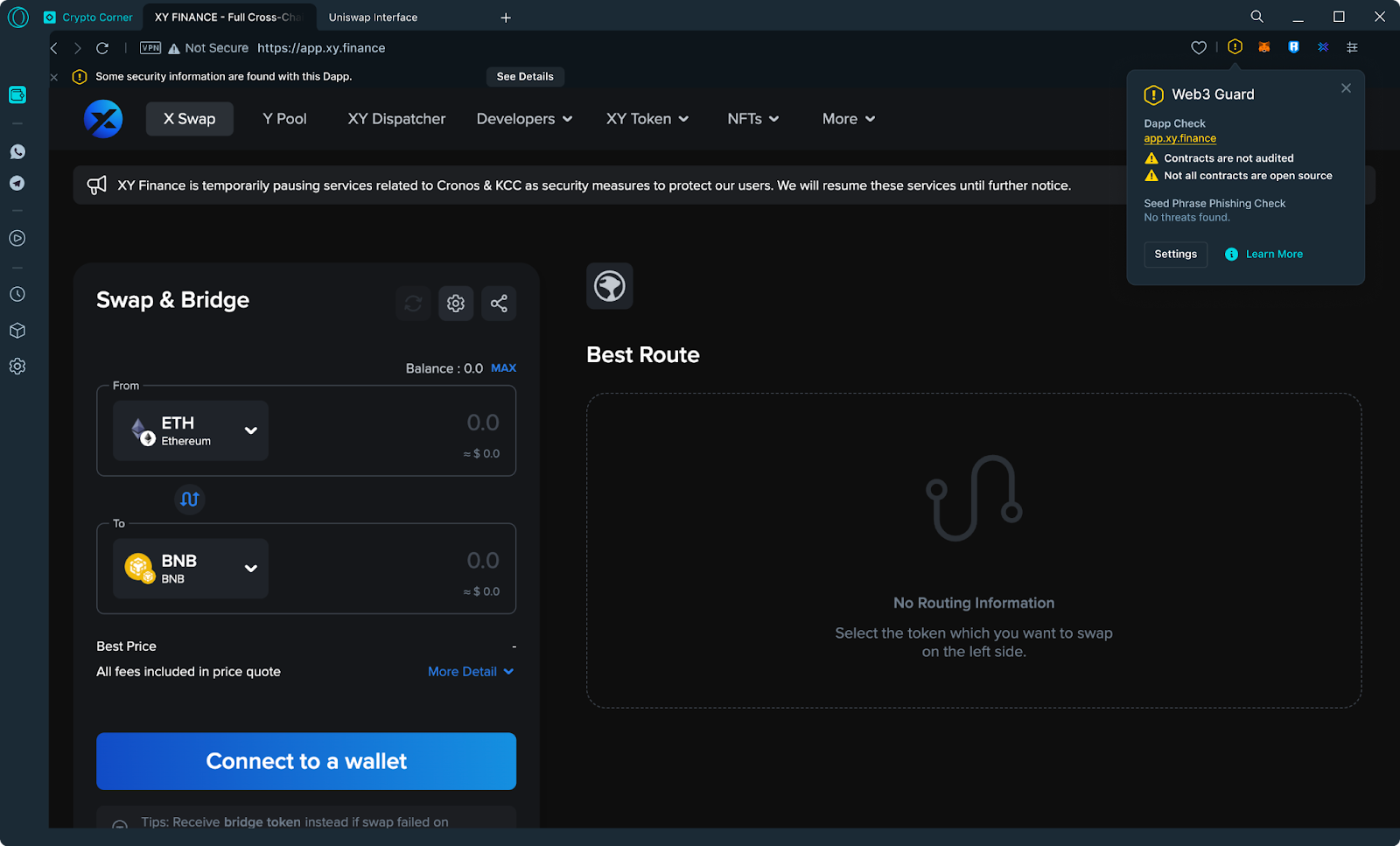Open the BNB token selector
Screen dimensions: 1400x846
tap(191, 569)
